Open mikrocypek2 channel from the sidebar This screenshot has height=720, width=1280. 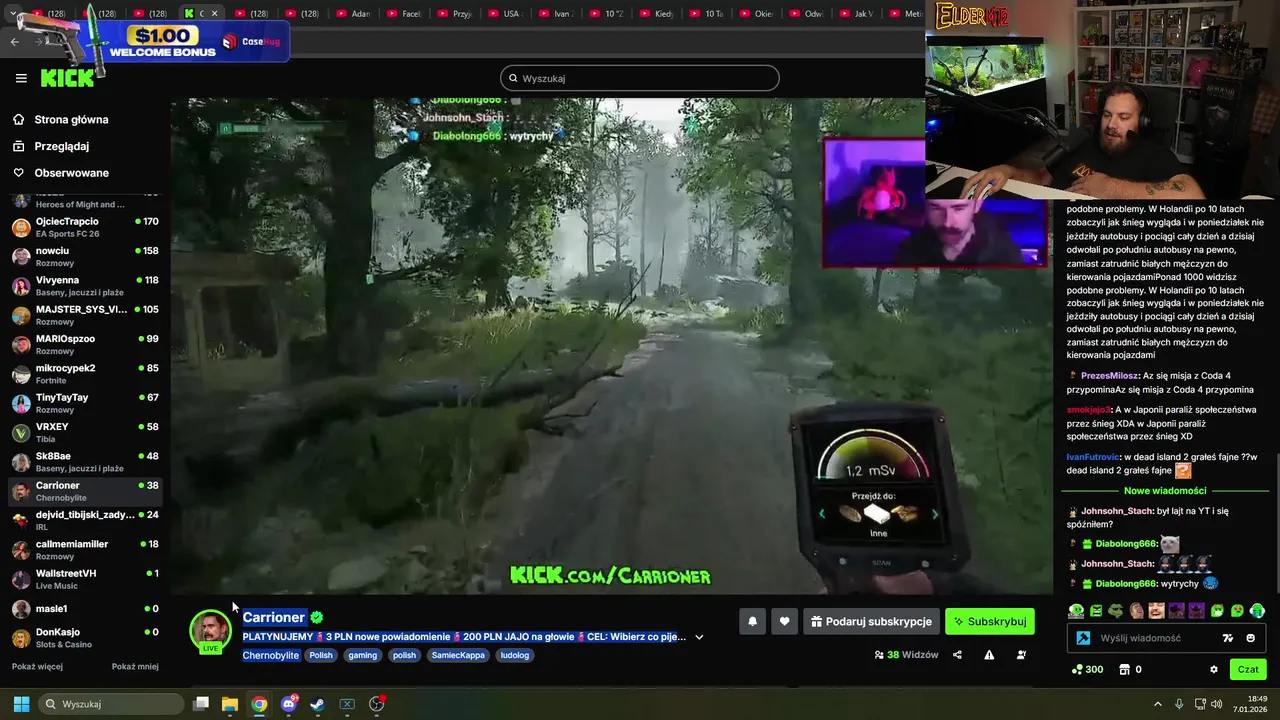pyautogui.click(x=85, y=373)
